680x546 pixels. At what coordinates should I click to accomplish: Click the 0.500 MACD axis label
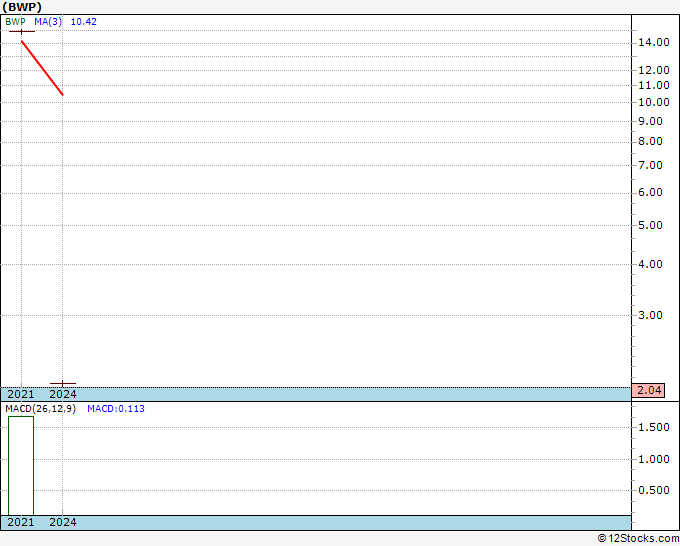[x=654, y=490]
